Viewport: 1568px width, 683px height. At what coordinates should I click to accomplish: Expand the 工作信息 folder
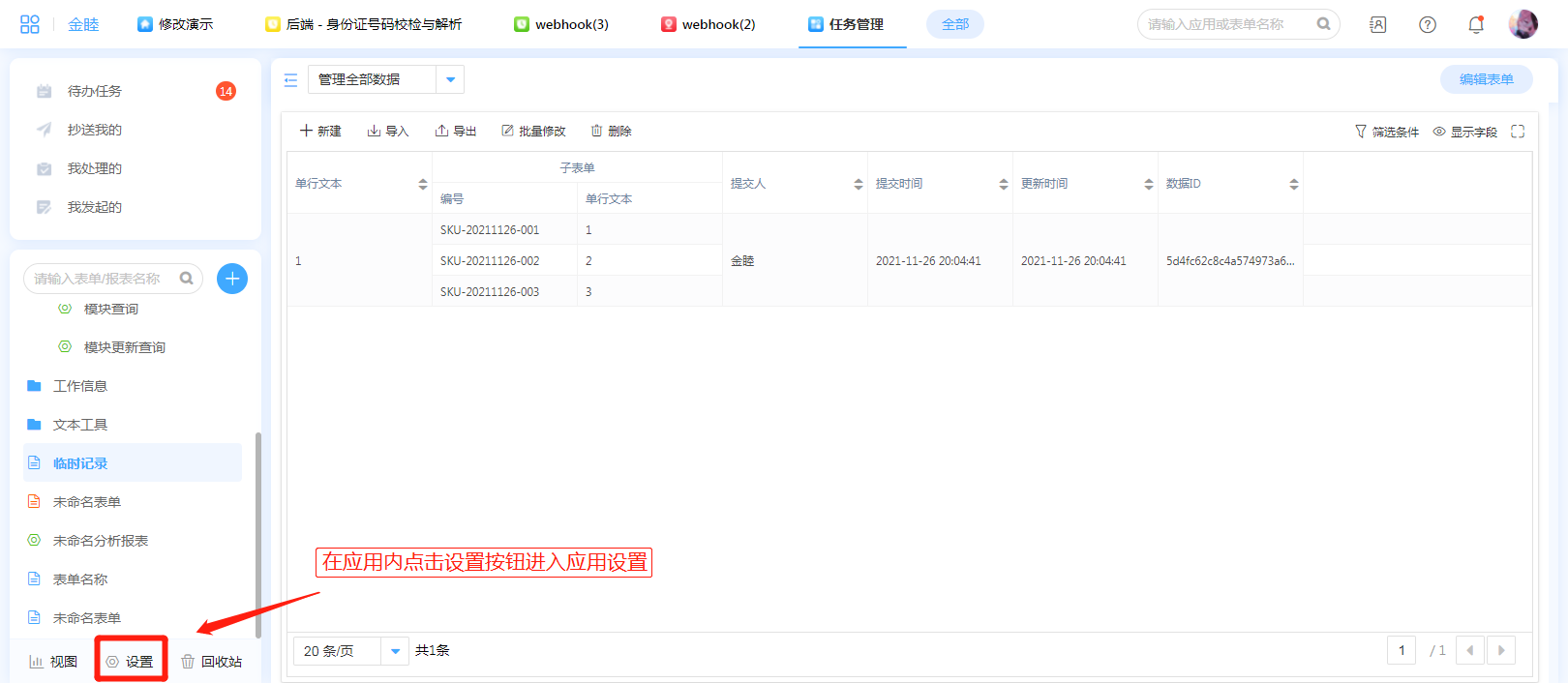pos(80,386)
